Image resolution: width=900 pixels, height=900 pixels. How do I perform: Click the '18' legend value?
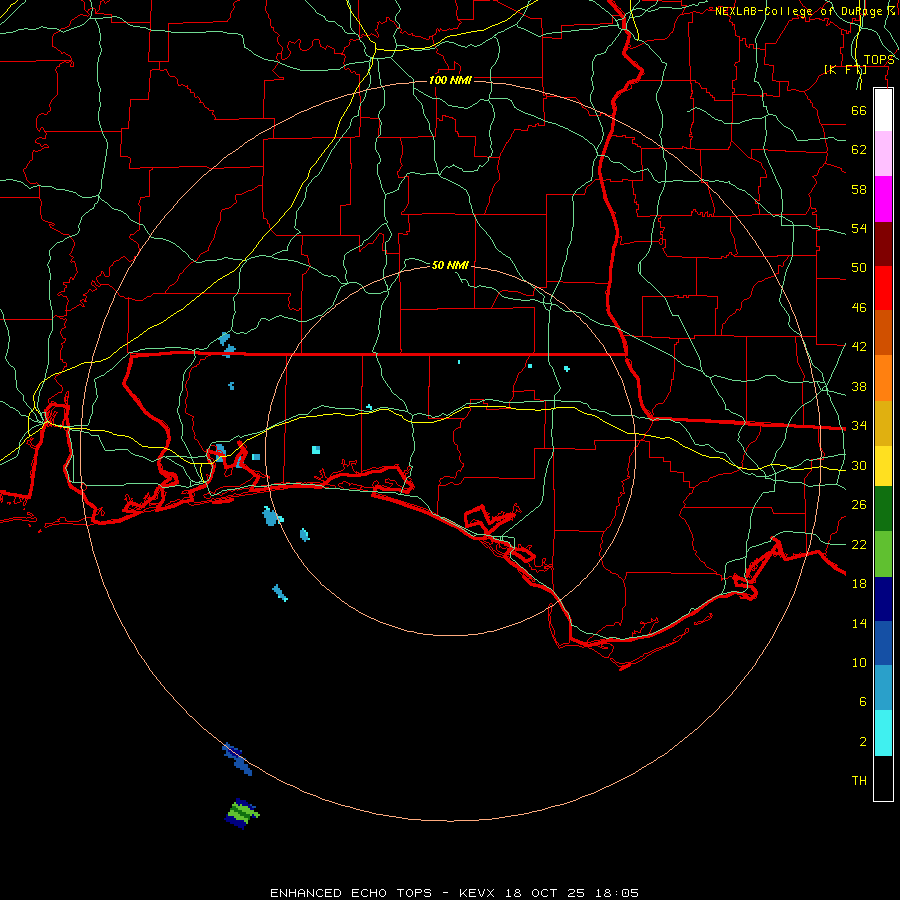tap(859, 584)
